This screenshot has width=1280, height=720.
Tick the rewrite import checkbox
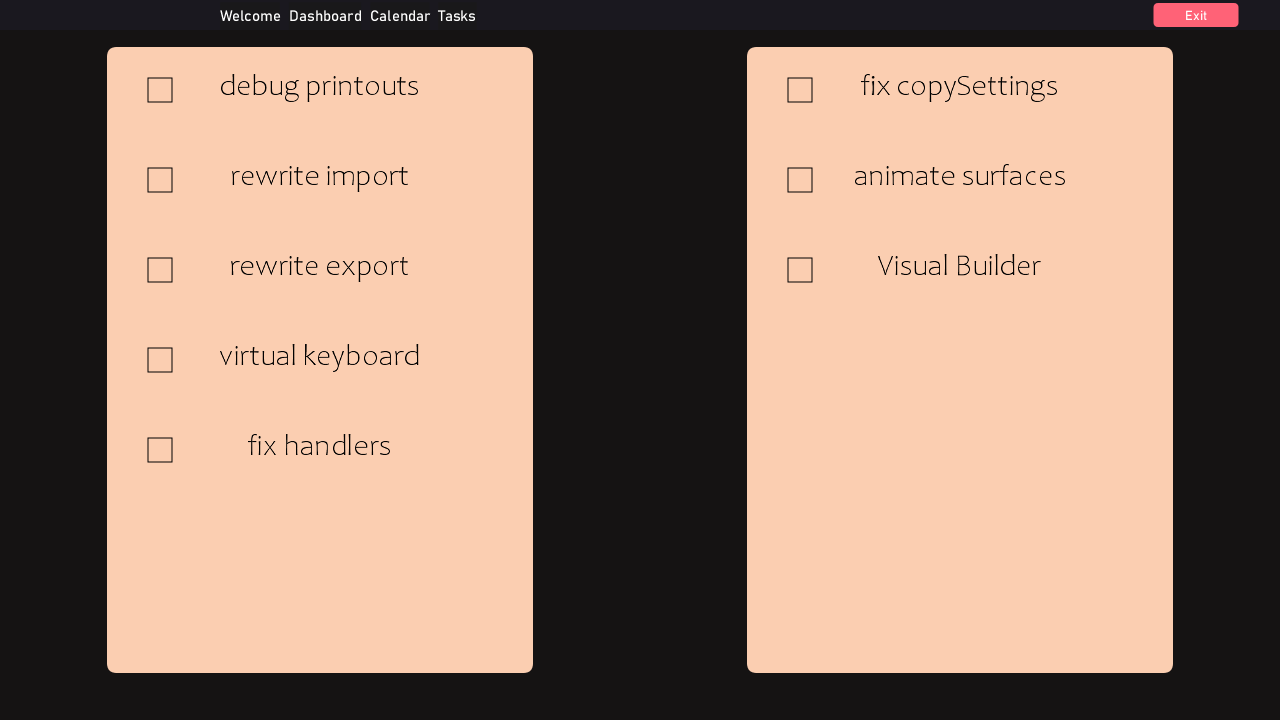[160, 180]
